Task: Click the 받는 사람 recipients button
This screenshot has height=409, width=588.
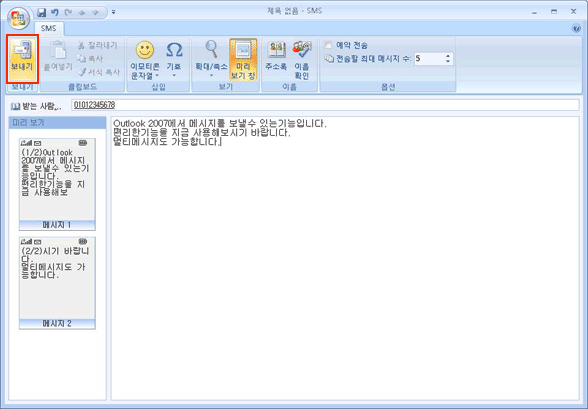Action: (x=37, y=106)
